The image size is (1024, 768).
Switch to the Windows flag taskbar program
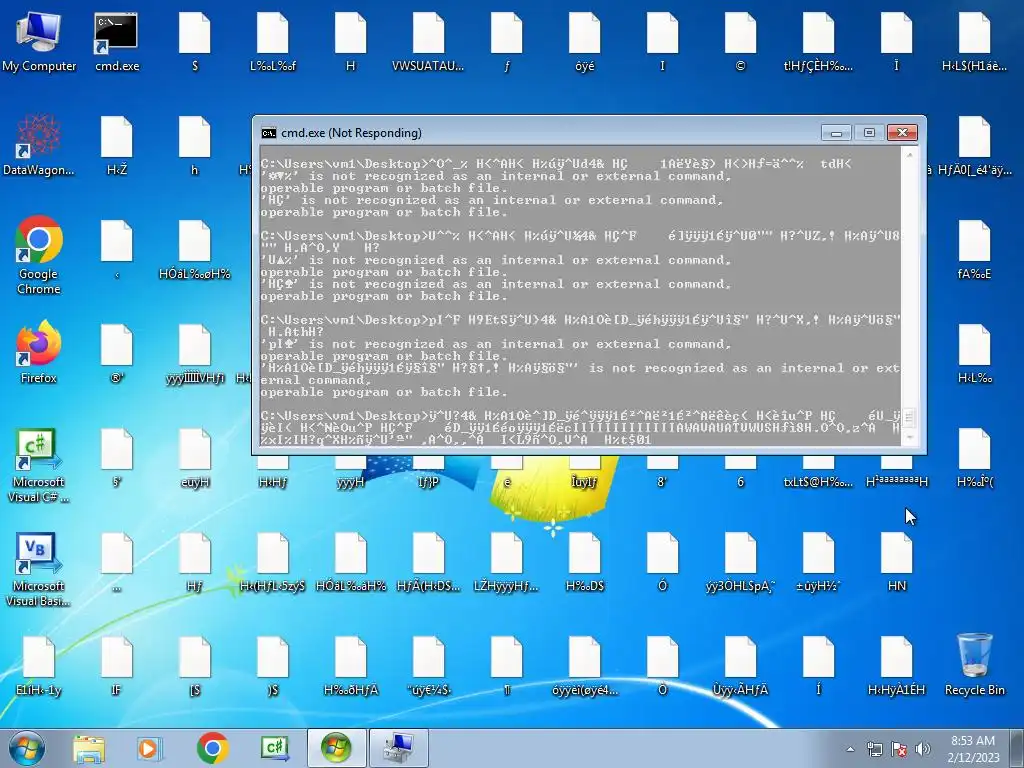click(336, 748)
